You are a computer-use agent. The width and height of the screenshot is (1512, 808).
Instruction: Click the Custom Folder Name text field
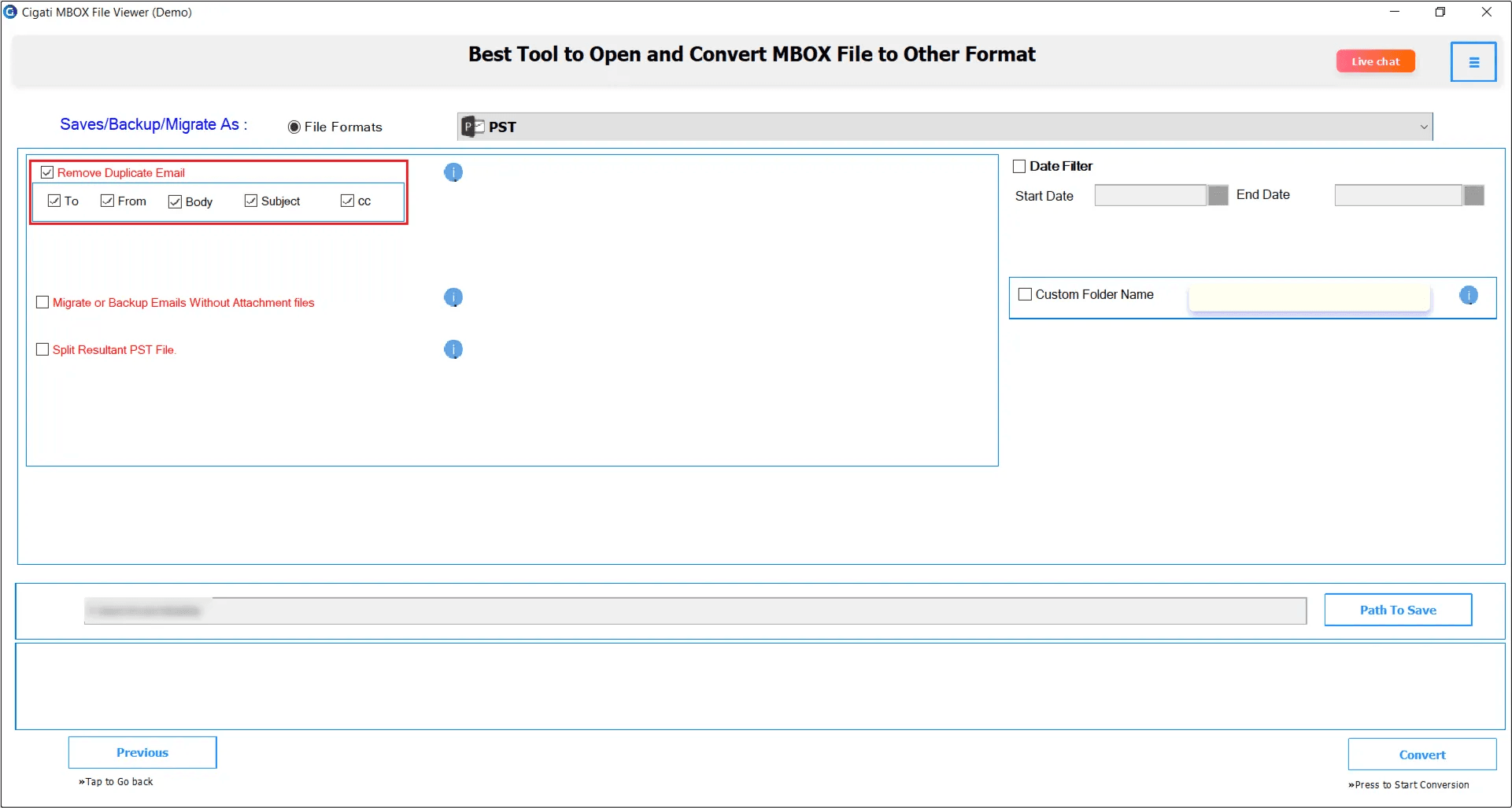(1309, 297)
